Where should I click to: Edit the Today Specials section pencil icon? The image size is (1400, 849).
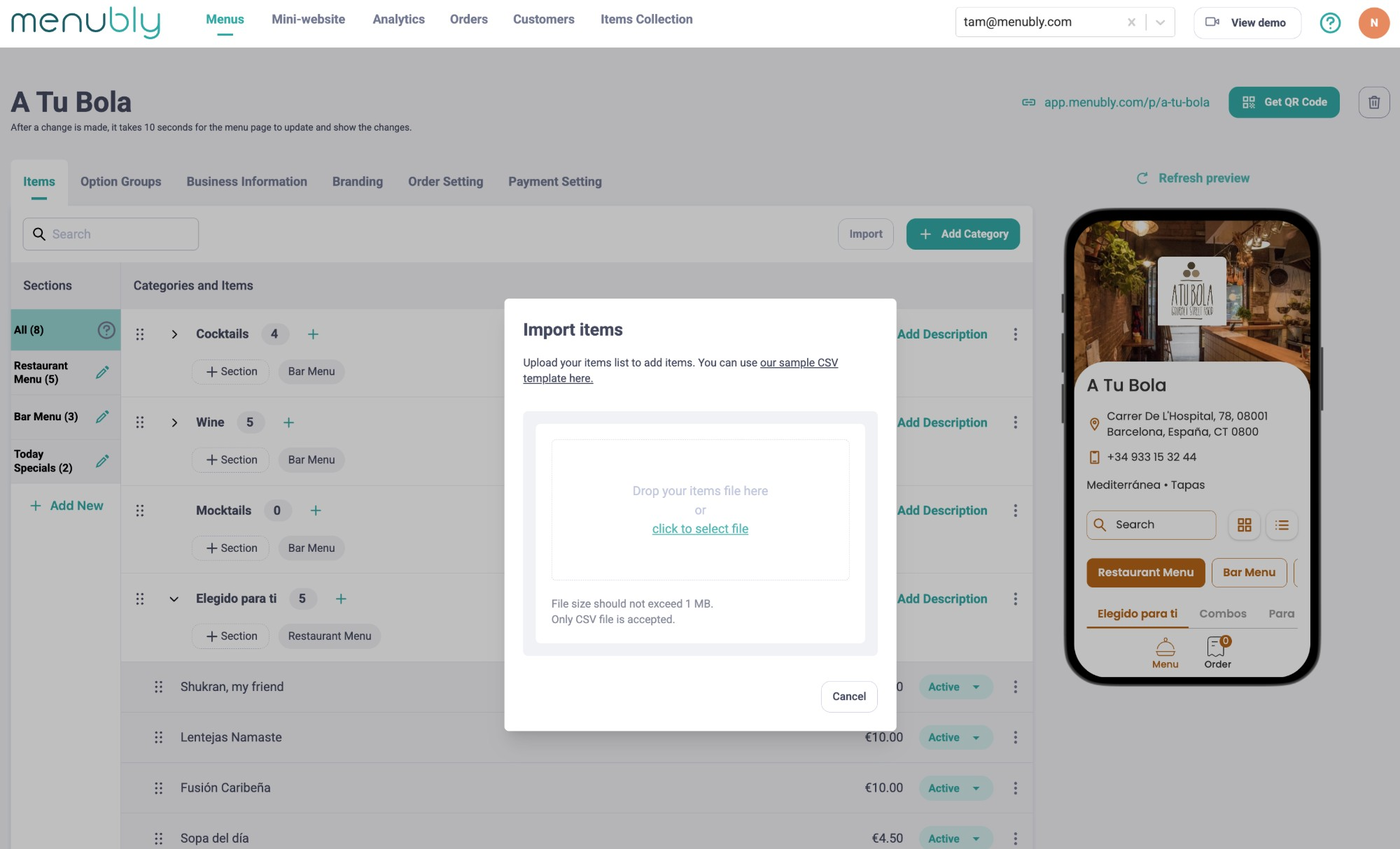102,461
